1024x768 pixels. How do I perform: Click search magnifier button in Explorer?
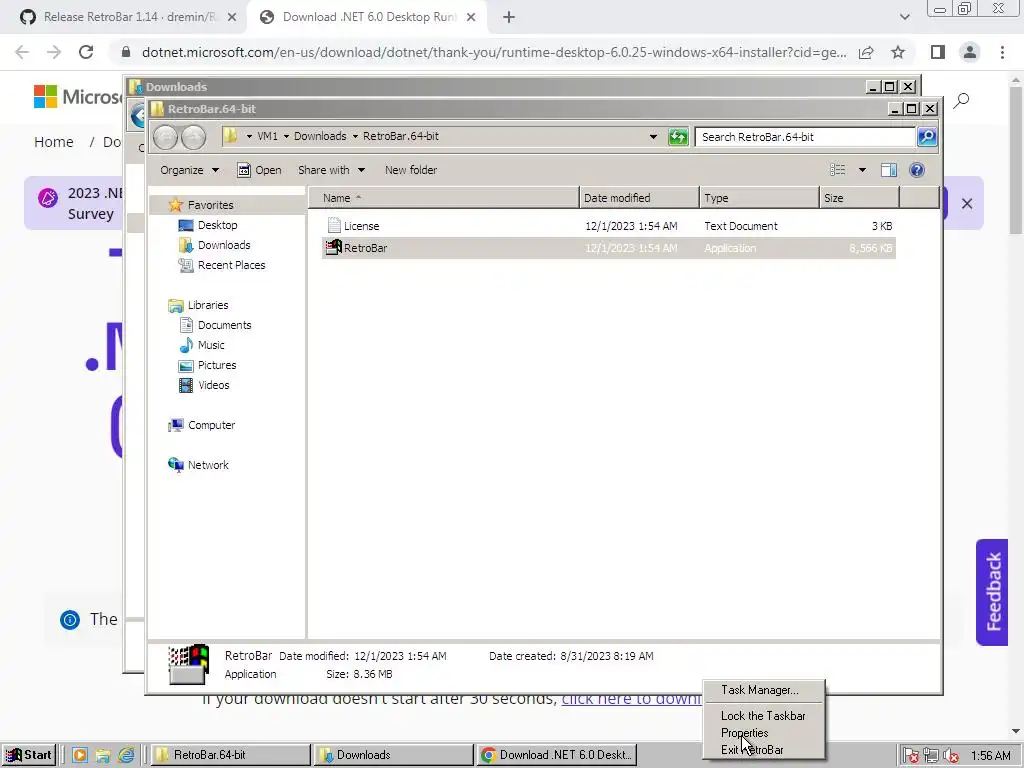point(927,137)
